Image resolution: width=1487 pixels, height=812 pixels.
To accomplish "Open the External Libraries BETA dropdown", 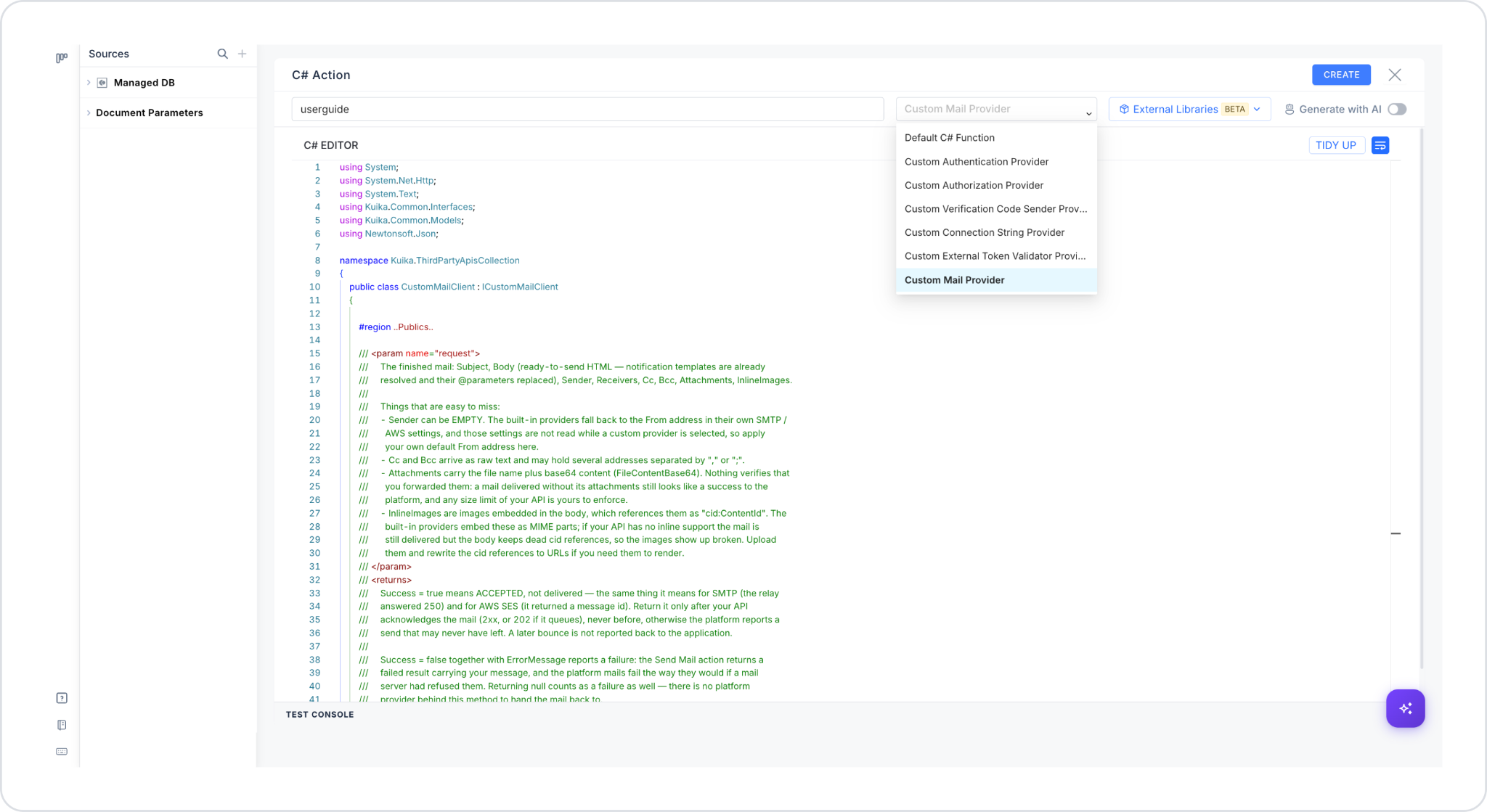I will [1189, 109].
